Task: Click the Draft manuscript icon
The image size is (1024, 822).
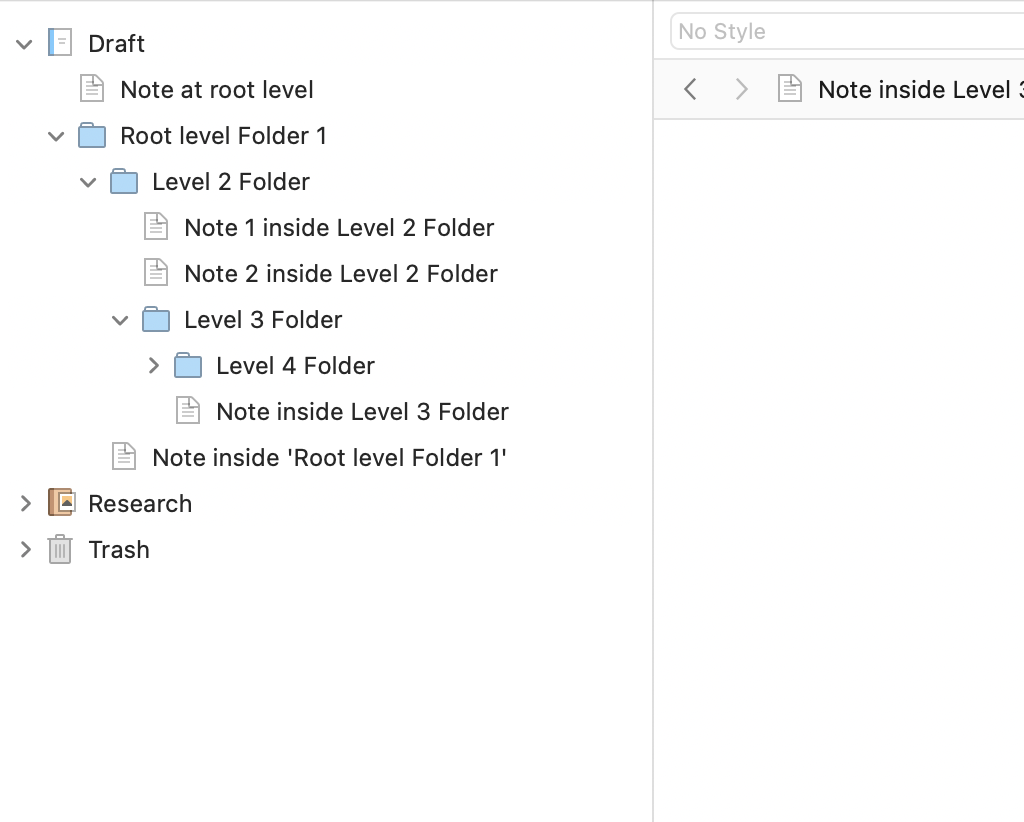Action: pos(60,43)
